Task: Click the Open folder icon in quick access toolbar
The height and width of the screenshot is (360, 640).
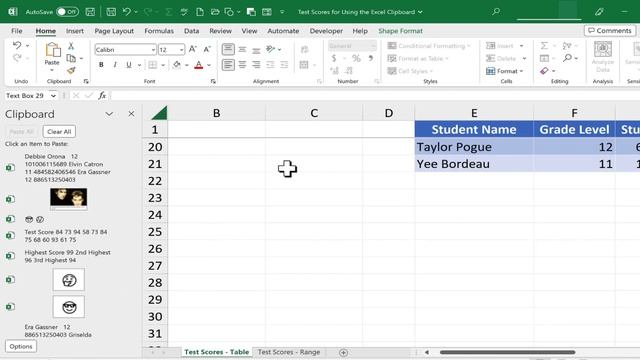Action: click(215, 12)
